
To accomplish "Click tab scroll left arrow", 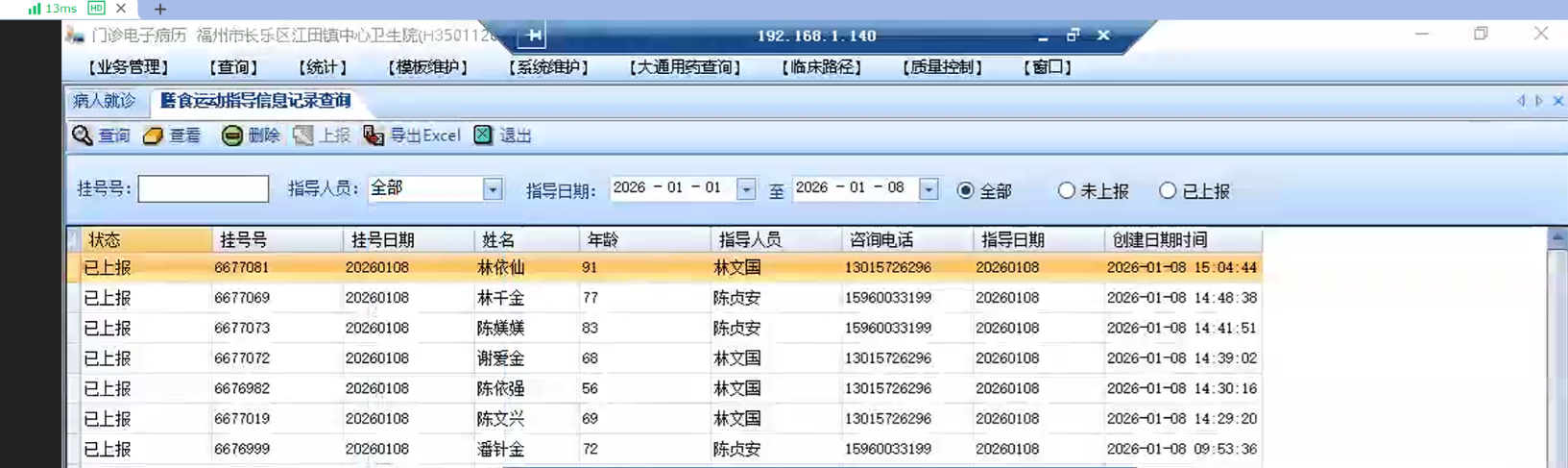I will tap(1521, 101).
